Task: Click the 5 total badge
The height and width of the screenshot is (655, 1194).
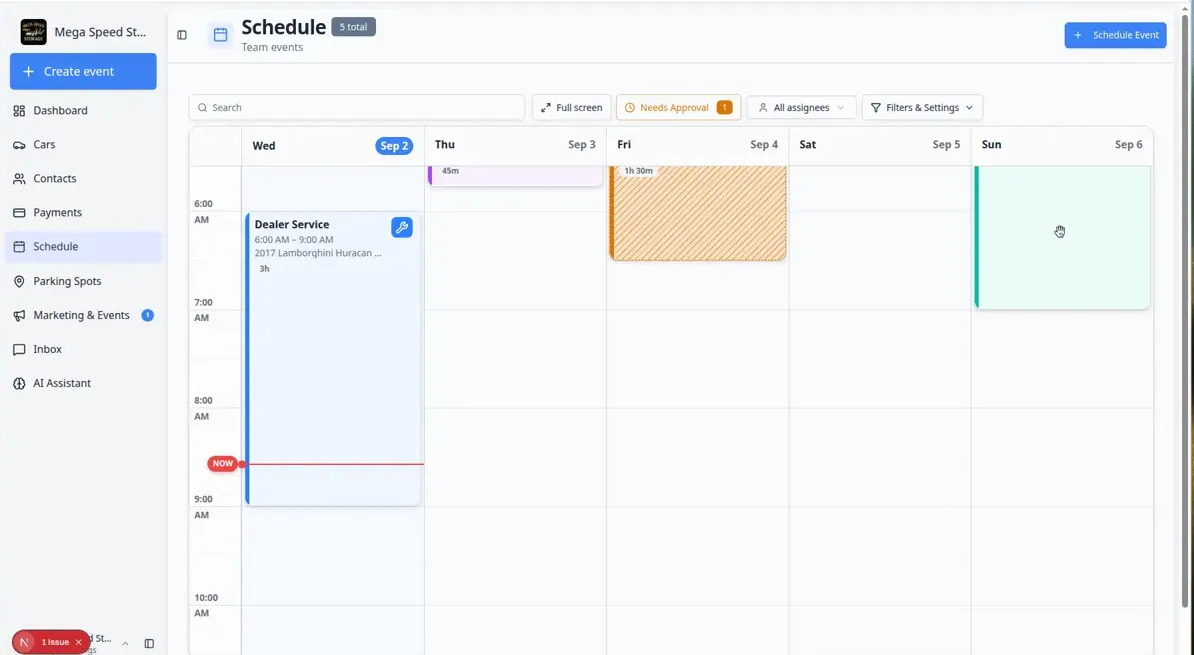Action: tap(353, 27)
